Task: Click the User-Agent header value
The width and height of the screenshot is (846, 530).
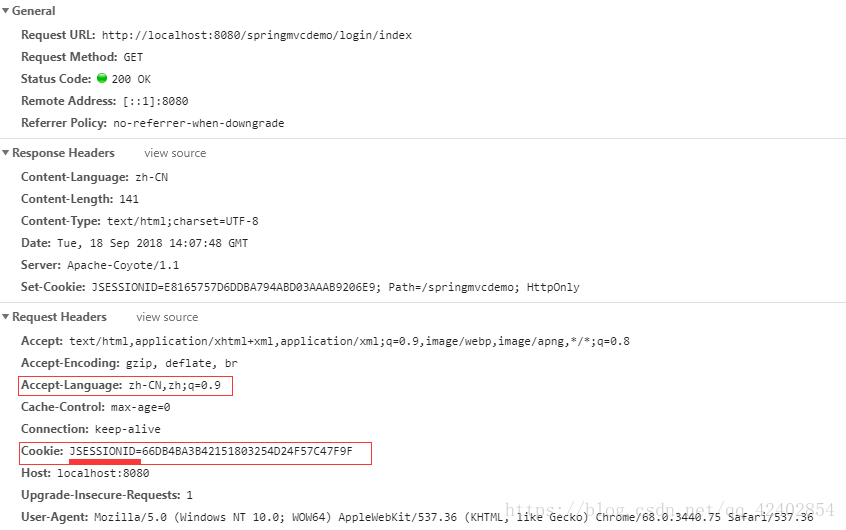Action: pyautogui.click(x=454, y=517)
